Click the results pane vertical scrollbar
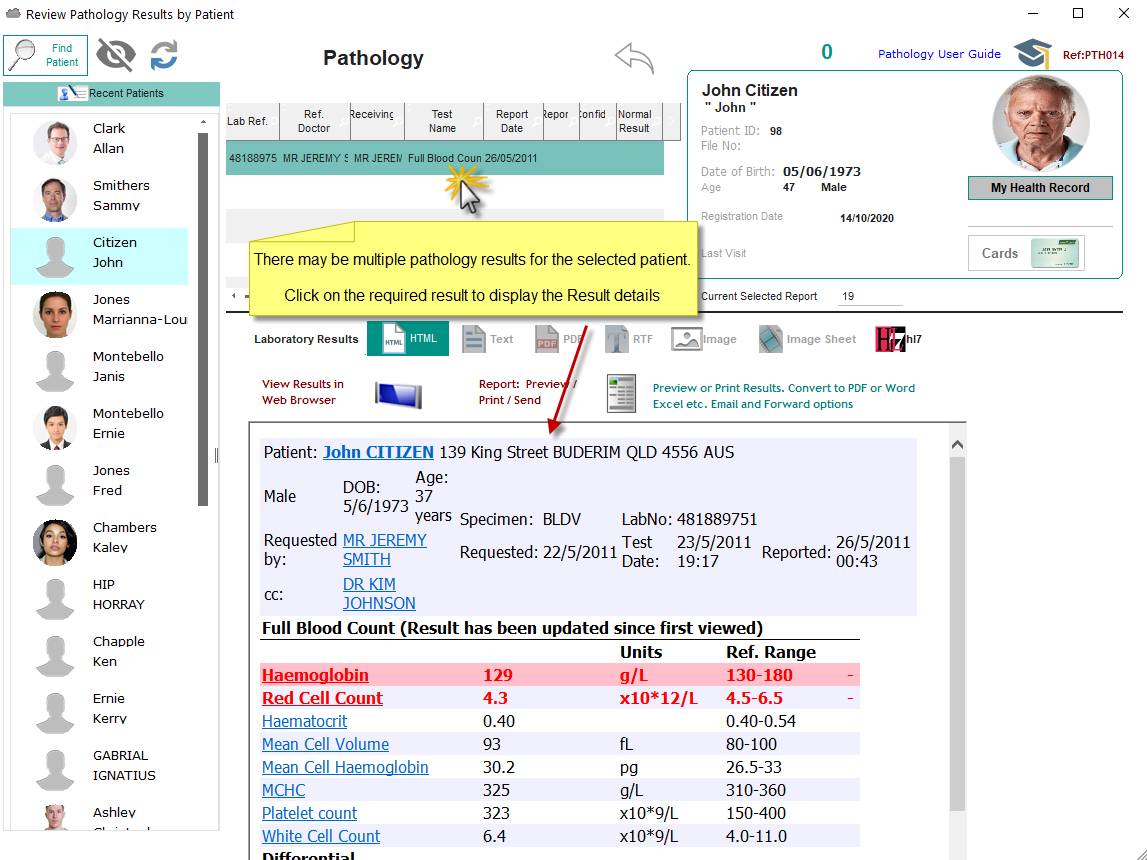The height and width of the screenshot is (860, 1147). tap(957, 633)
